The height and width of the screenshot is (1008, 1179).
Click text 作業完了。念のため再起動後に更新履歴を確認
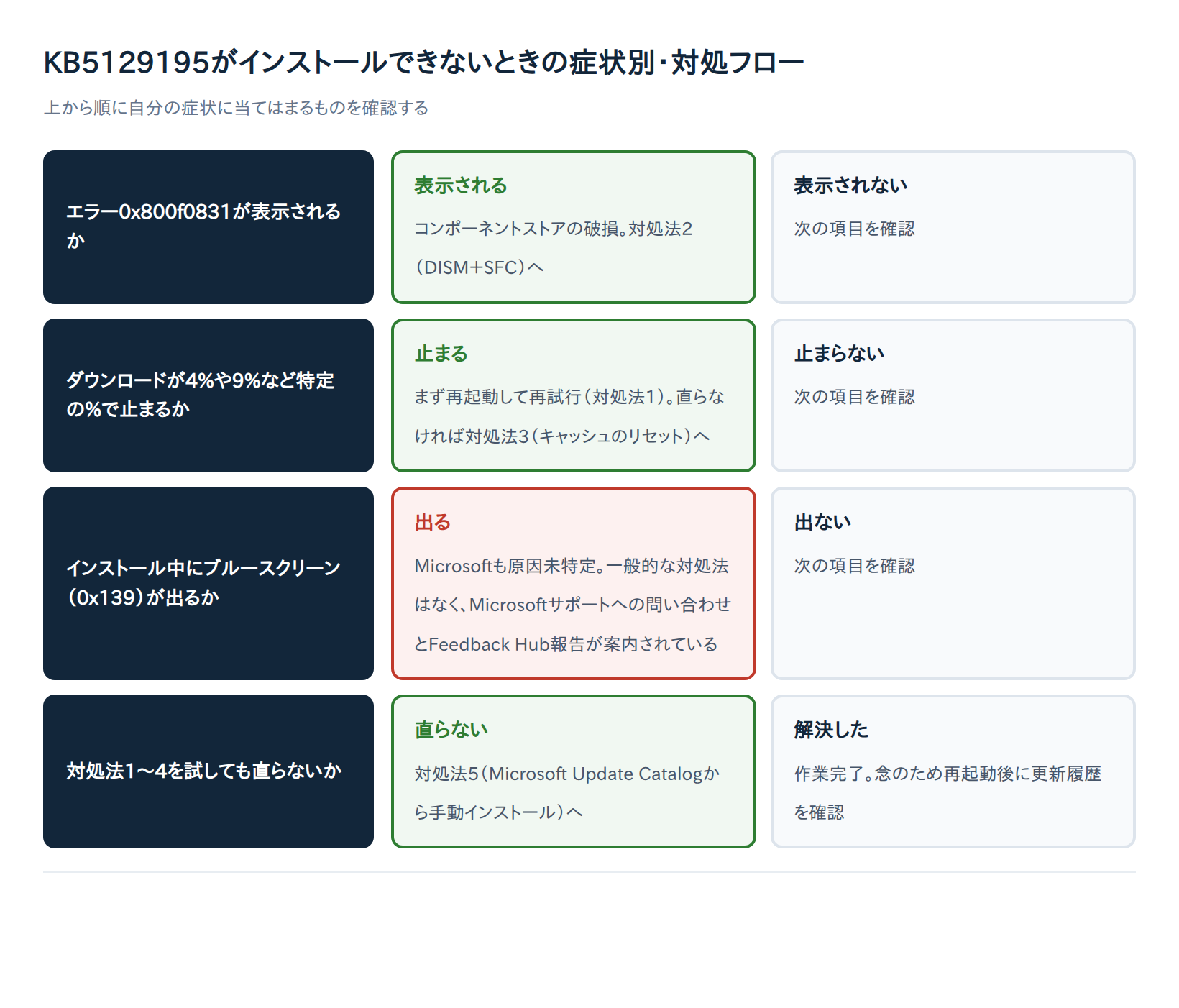pos(948,793)
